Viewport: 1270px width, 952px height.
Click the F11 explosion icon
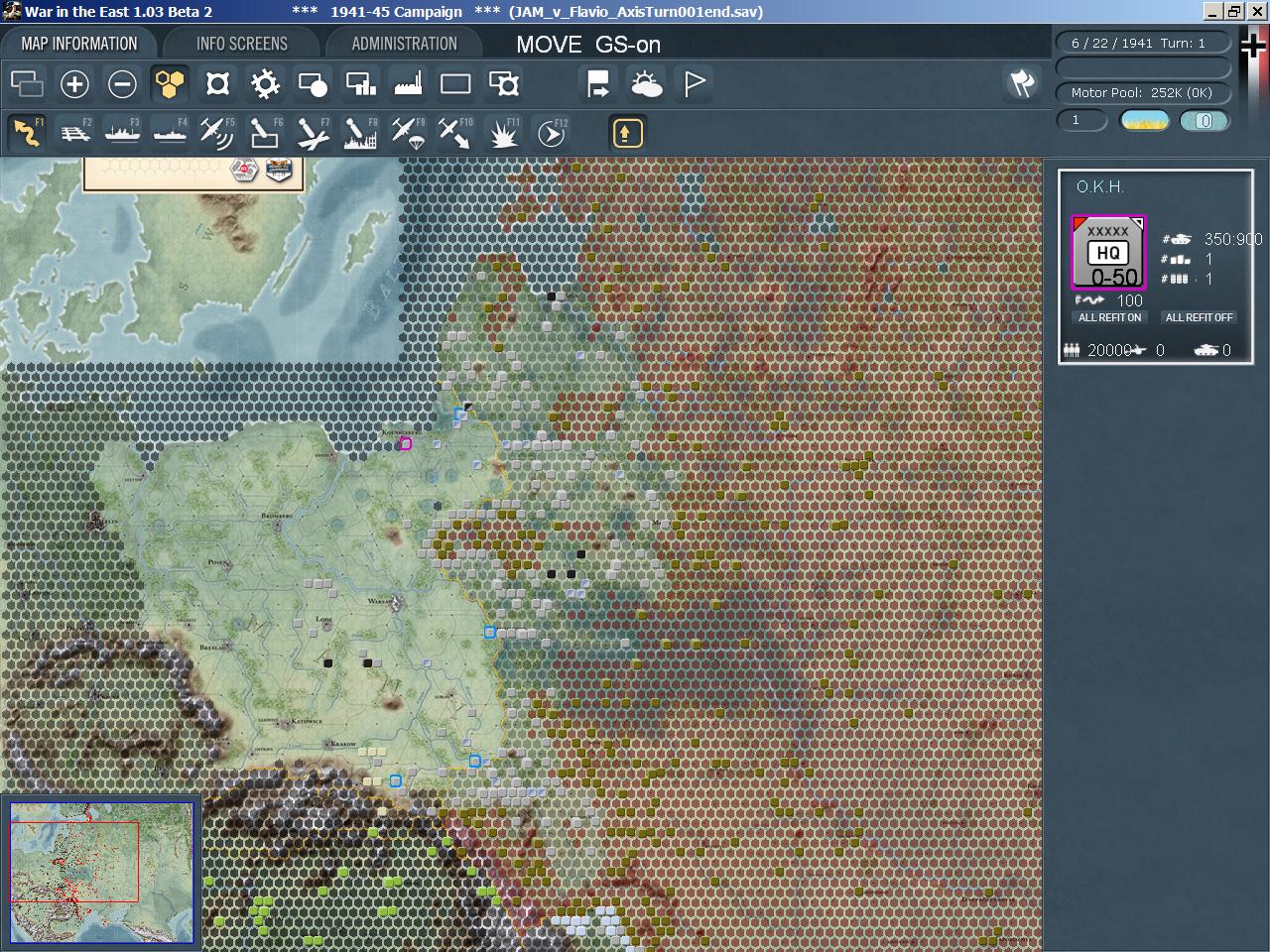[504, 133]
